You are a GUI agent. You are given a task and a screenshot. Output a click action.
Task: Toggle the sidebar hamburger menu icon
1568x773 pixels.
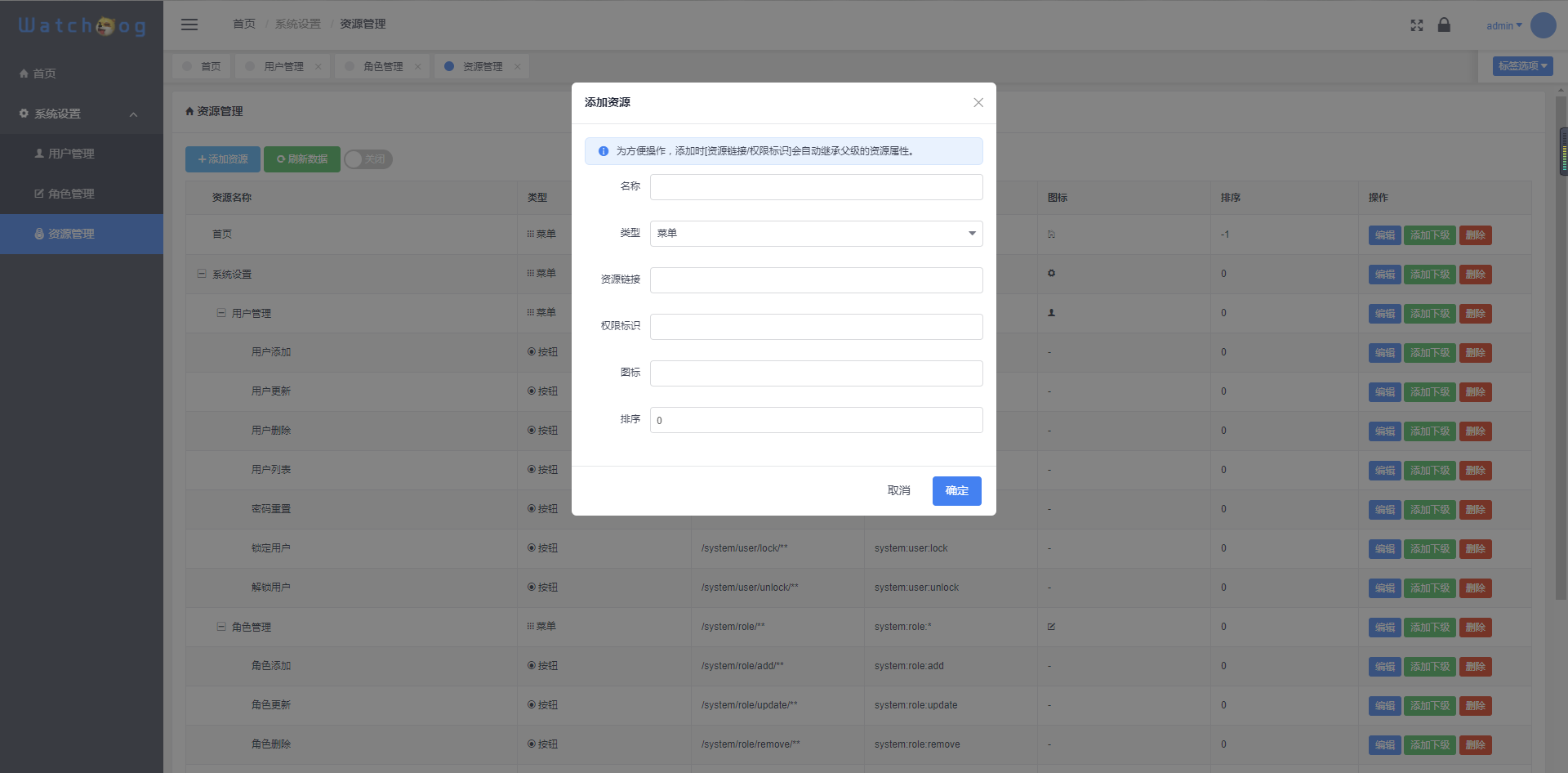click(189, 25)
